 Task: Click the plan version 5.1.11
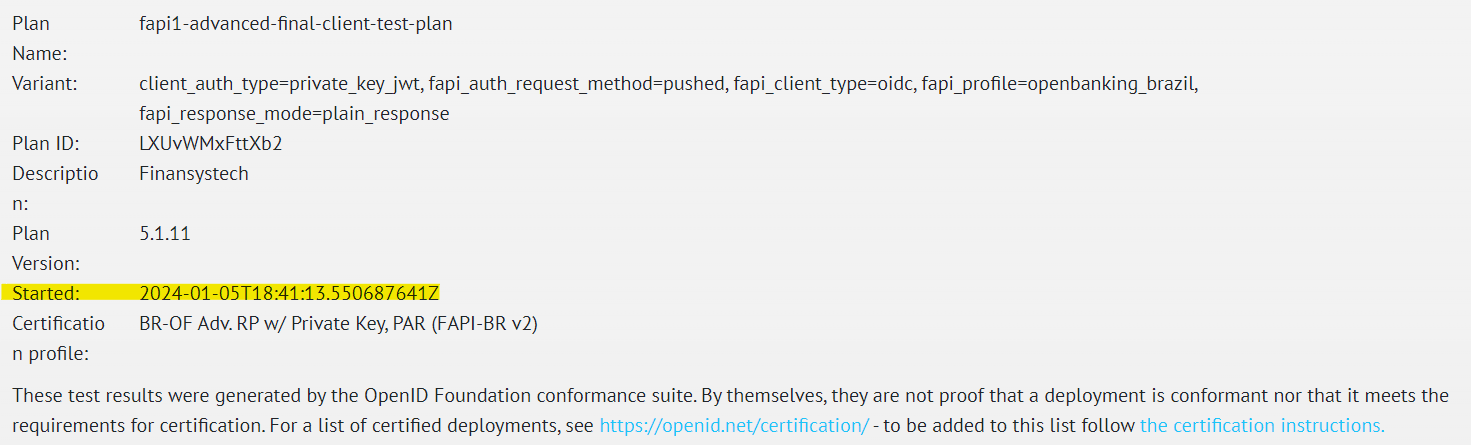point(164,233)
